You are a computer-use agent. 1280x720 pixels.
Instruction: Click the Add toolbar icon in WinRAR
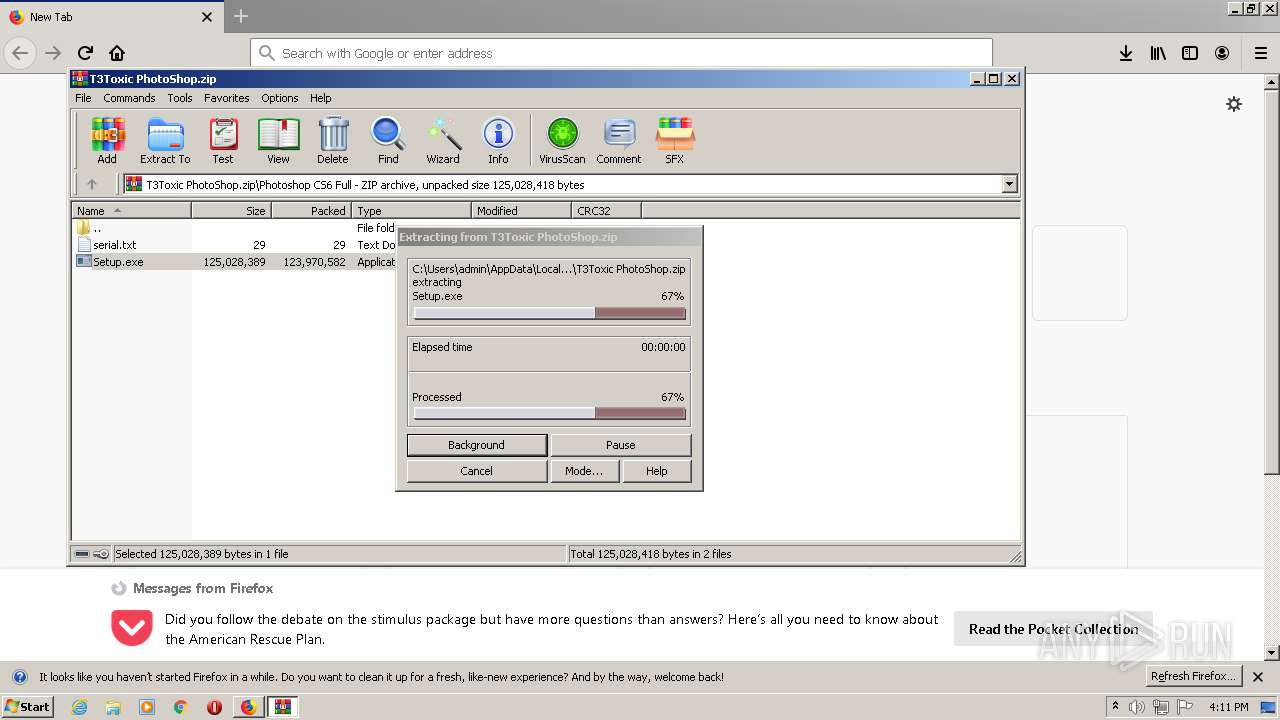[107, 140]
